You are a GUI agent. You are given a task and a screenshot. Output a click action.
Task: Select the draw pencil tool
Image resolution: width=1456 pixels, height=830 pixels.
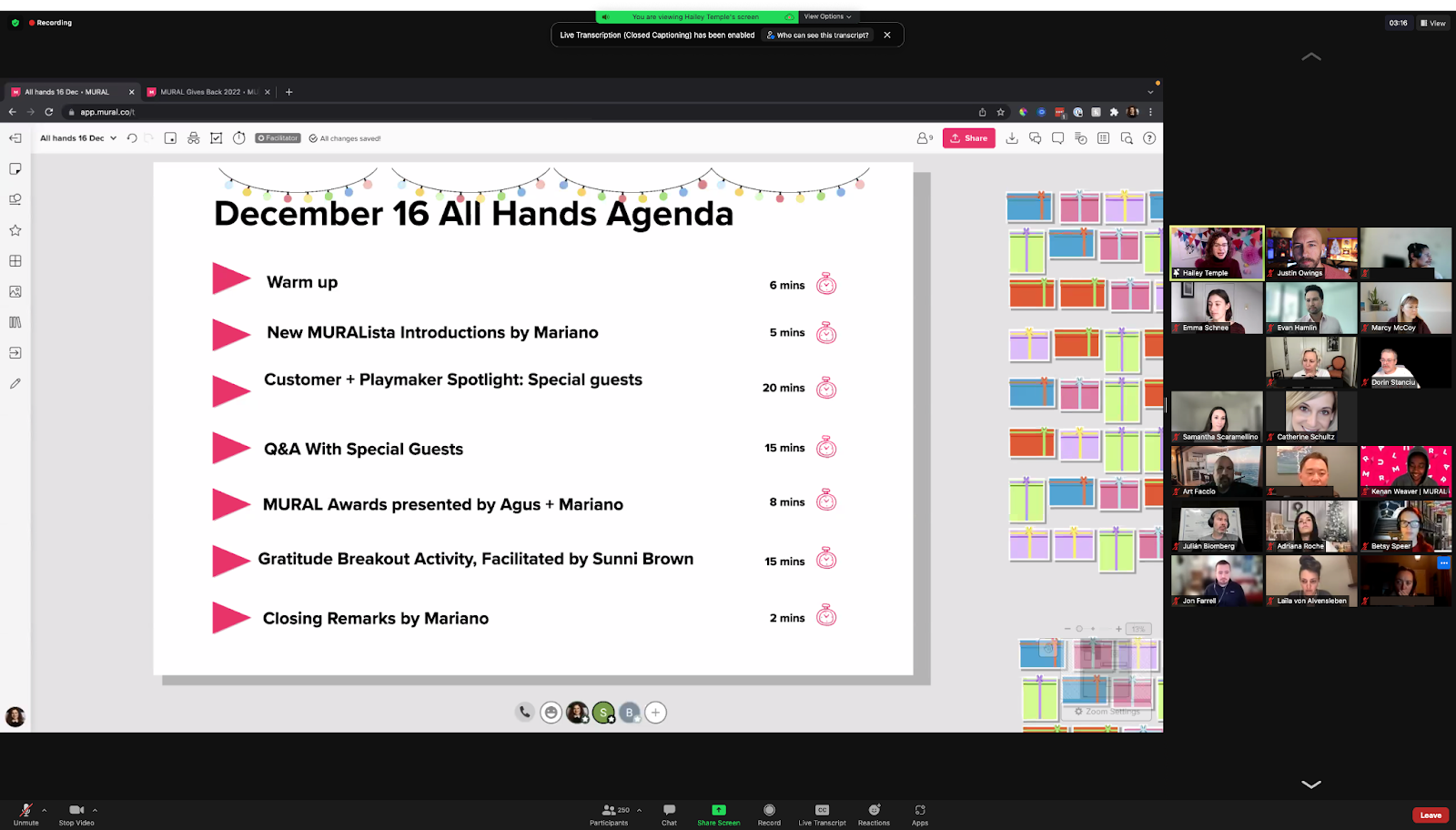coord(15,384)
